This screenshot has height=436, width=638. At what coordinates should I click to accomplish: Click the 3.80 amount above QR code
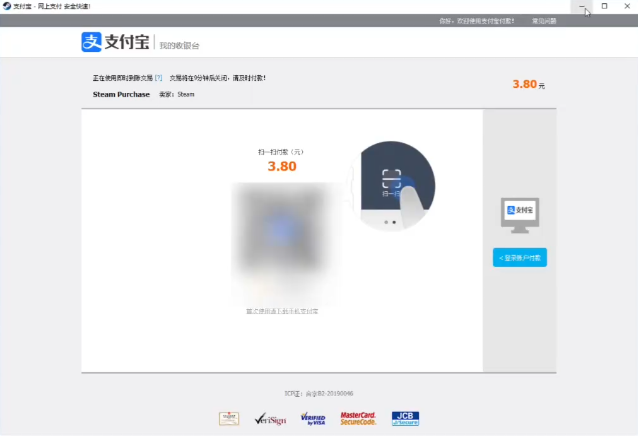coord(282,166)
